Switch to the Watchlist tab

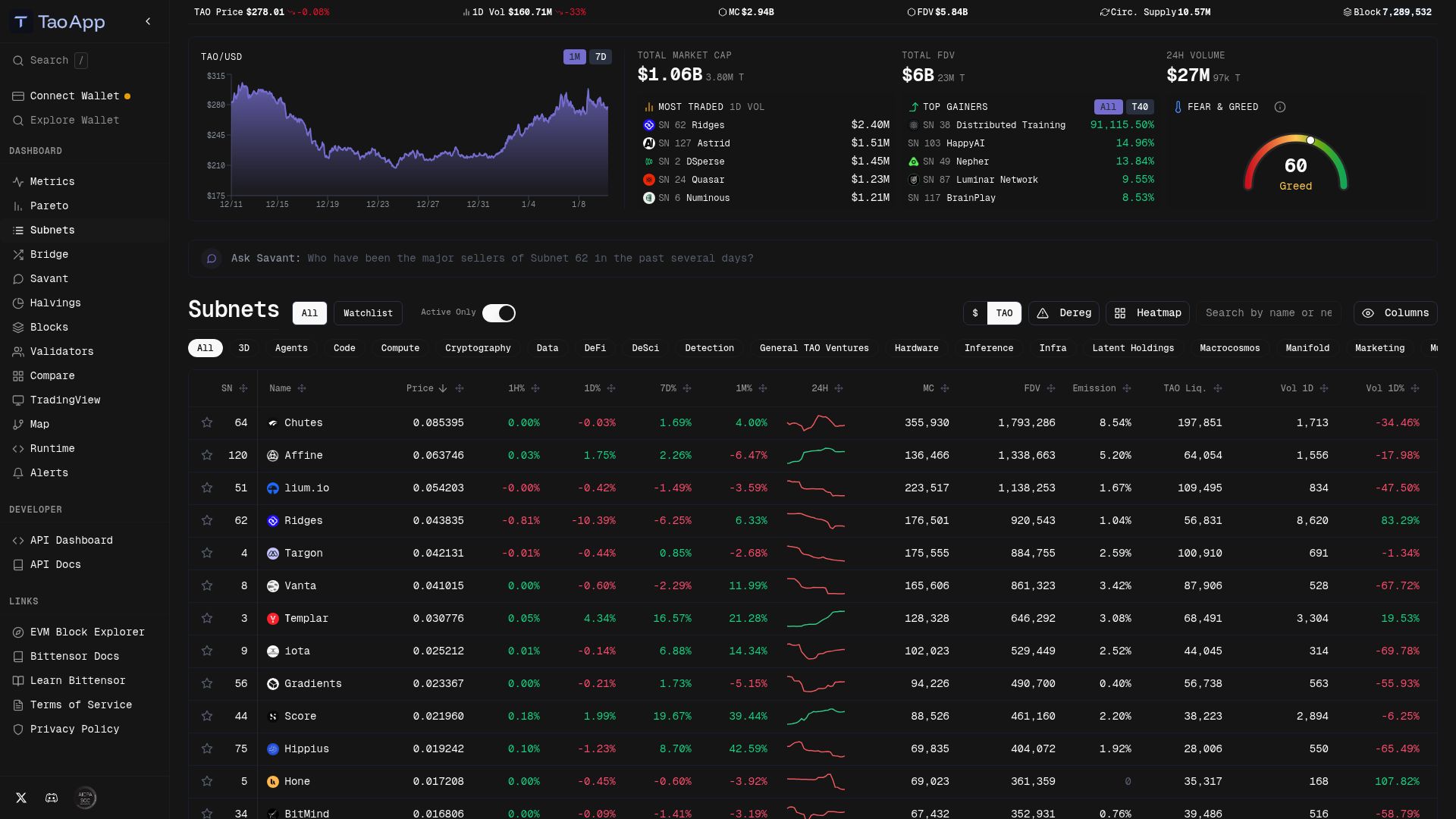368,312
